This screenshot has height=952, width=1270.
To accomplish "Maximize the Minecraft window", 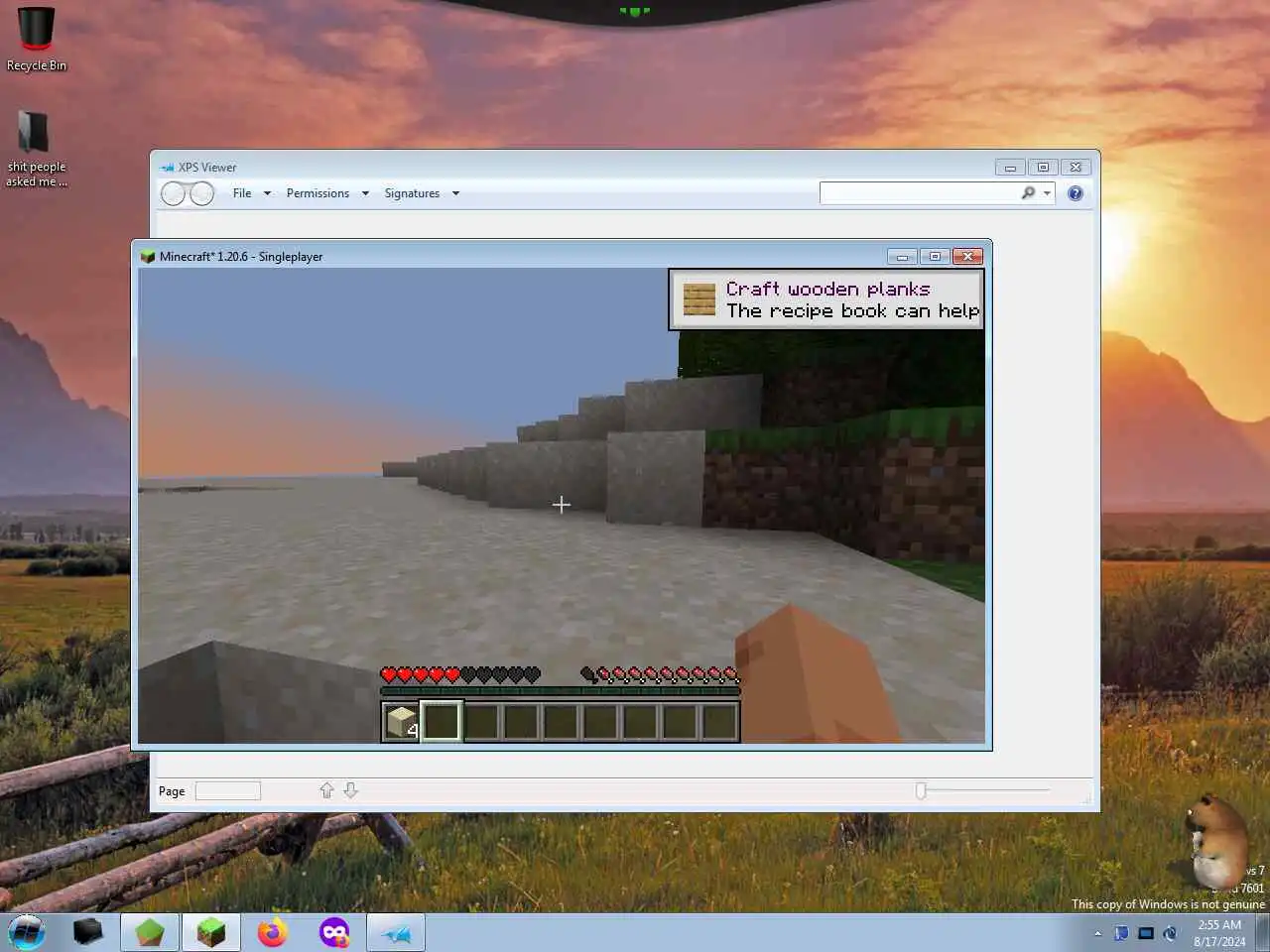I will click(935, 256).
